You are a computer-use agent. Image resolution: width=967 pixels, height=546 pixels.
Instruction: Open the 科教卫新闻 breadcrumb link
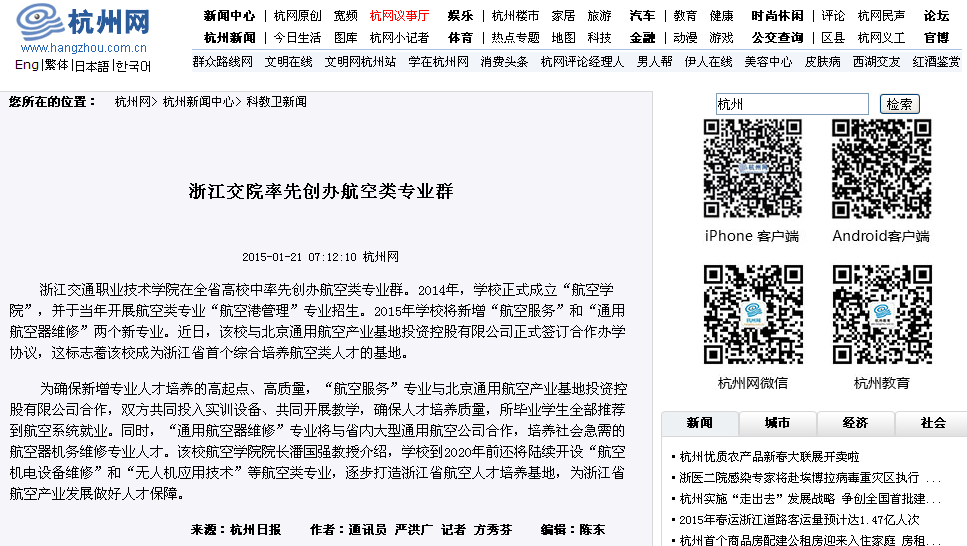click(277, 102)
